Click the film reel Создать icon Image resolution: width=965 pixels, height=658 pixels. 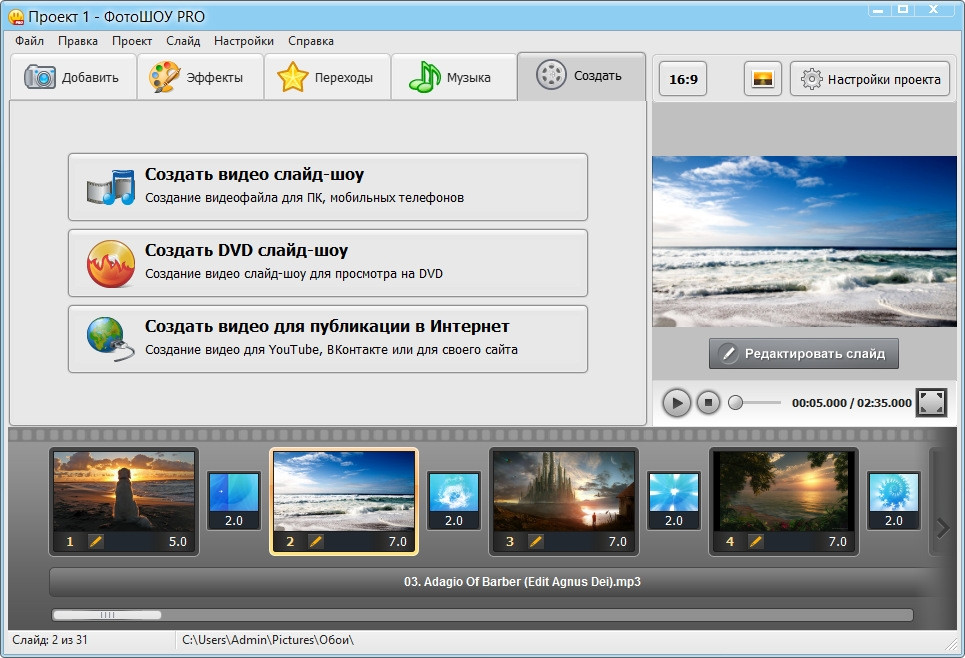(x=551, y=75)
